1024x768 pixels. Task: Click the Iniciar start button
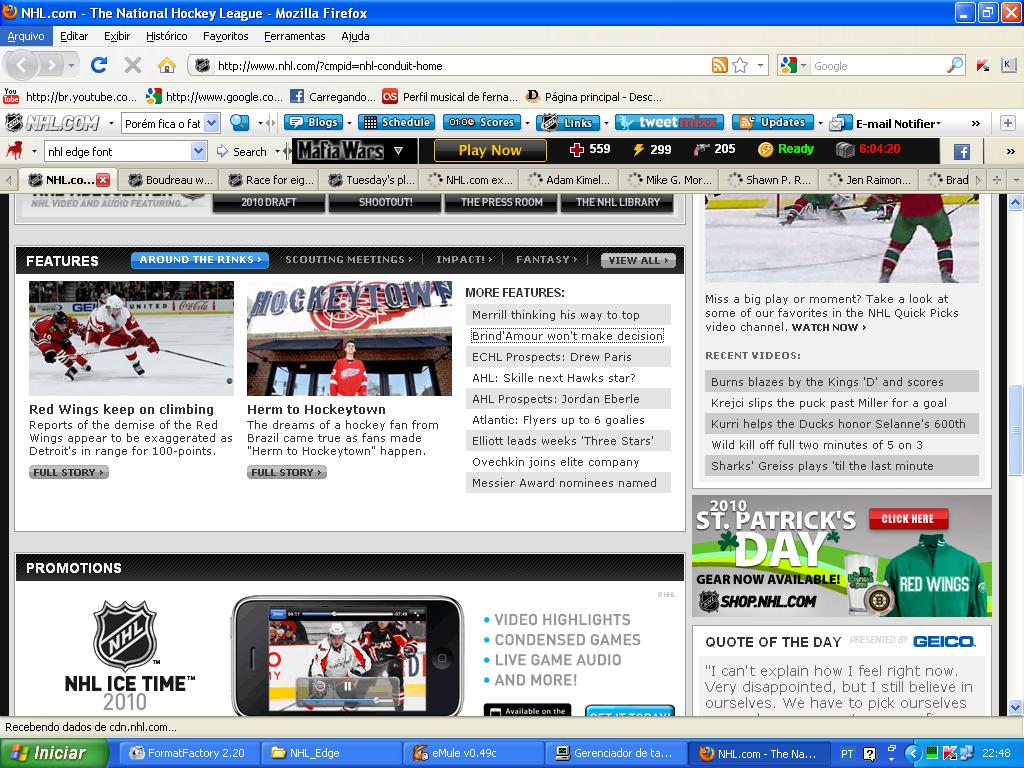(x=54, y=753)
